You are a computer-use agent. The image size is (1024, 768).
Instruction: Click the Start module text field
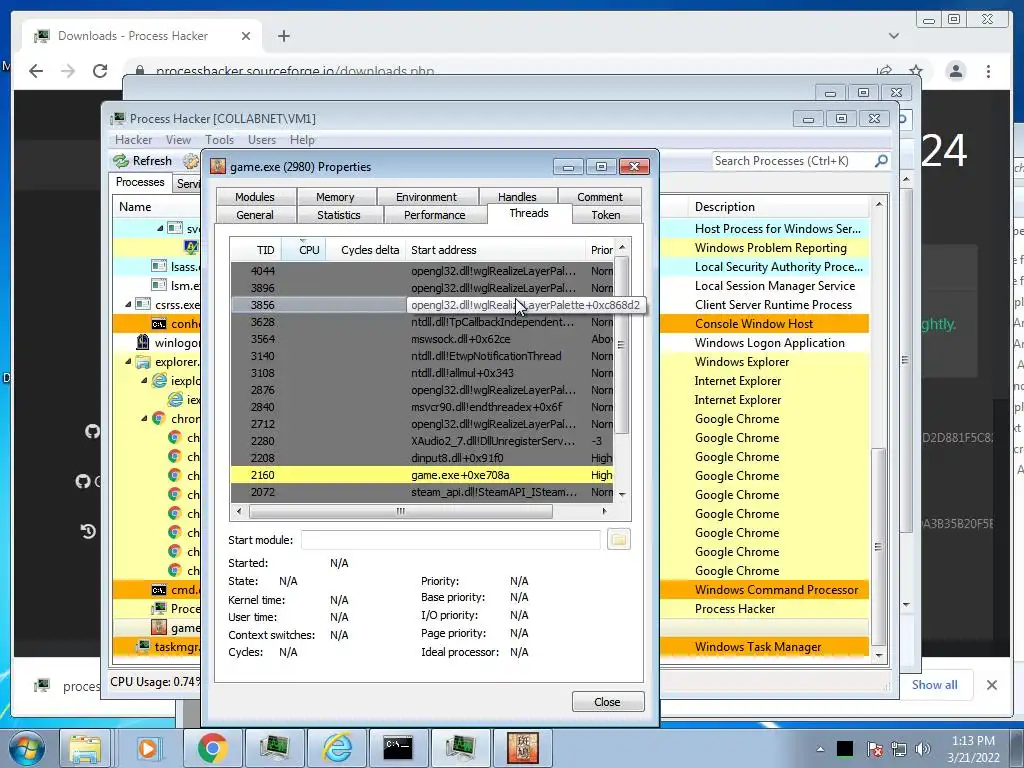[x=451, y=540]
